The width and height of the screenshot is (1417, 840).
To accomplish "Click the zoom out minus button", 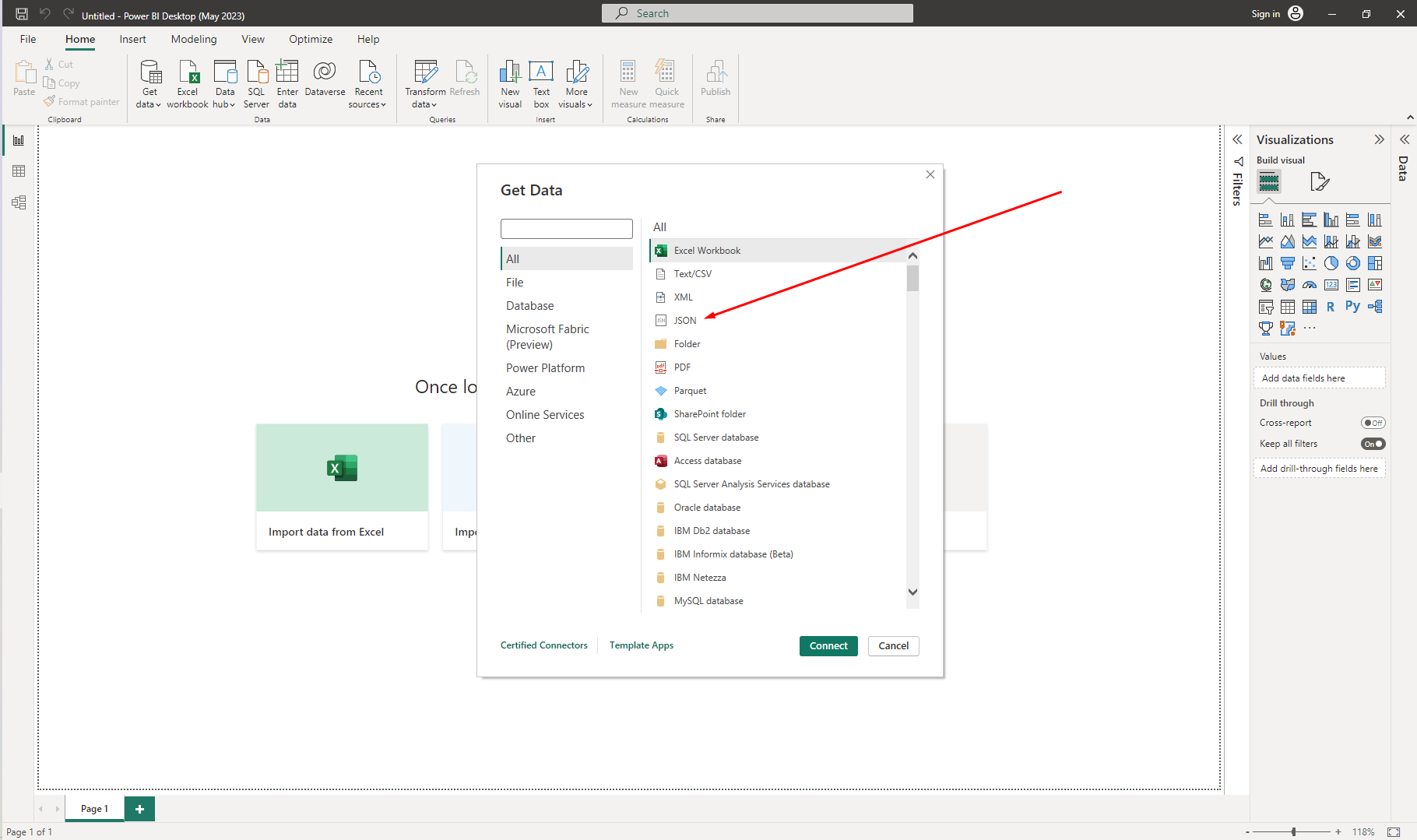I will (x=1247, y=832).
